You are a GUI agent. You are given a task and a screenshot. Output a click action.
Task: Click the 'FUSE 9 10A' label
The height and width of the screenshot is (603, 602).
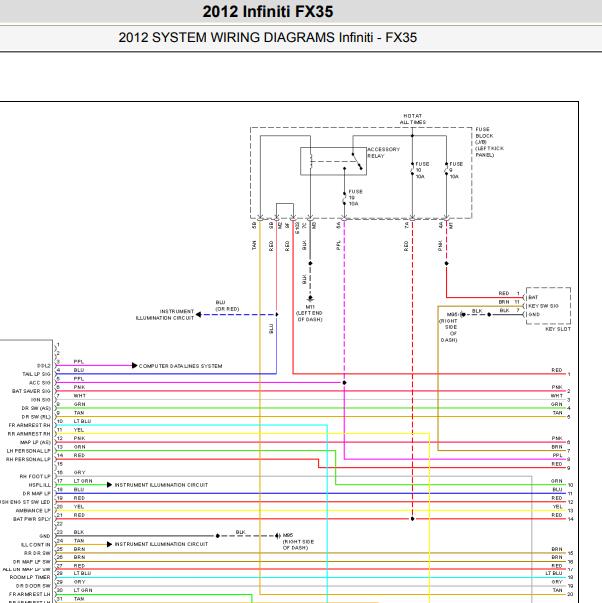456,170
